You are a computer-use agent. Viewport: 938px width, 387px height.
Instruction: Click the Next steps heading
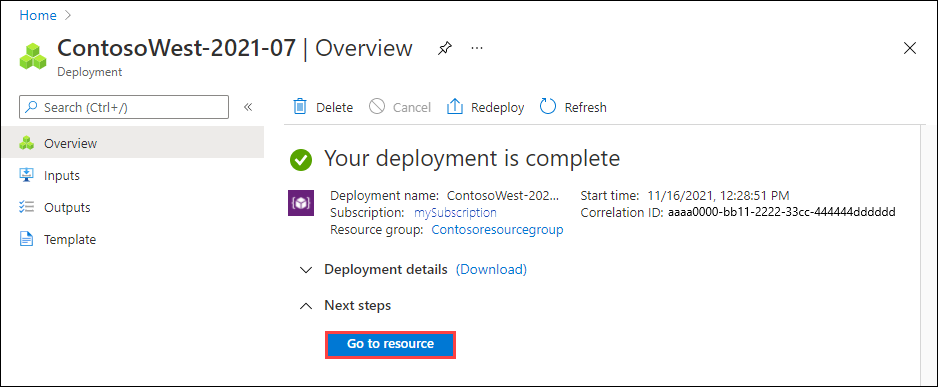click(358, 305)
